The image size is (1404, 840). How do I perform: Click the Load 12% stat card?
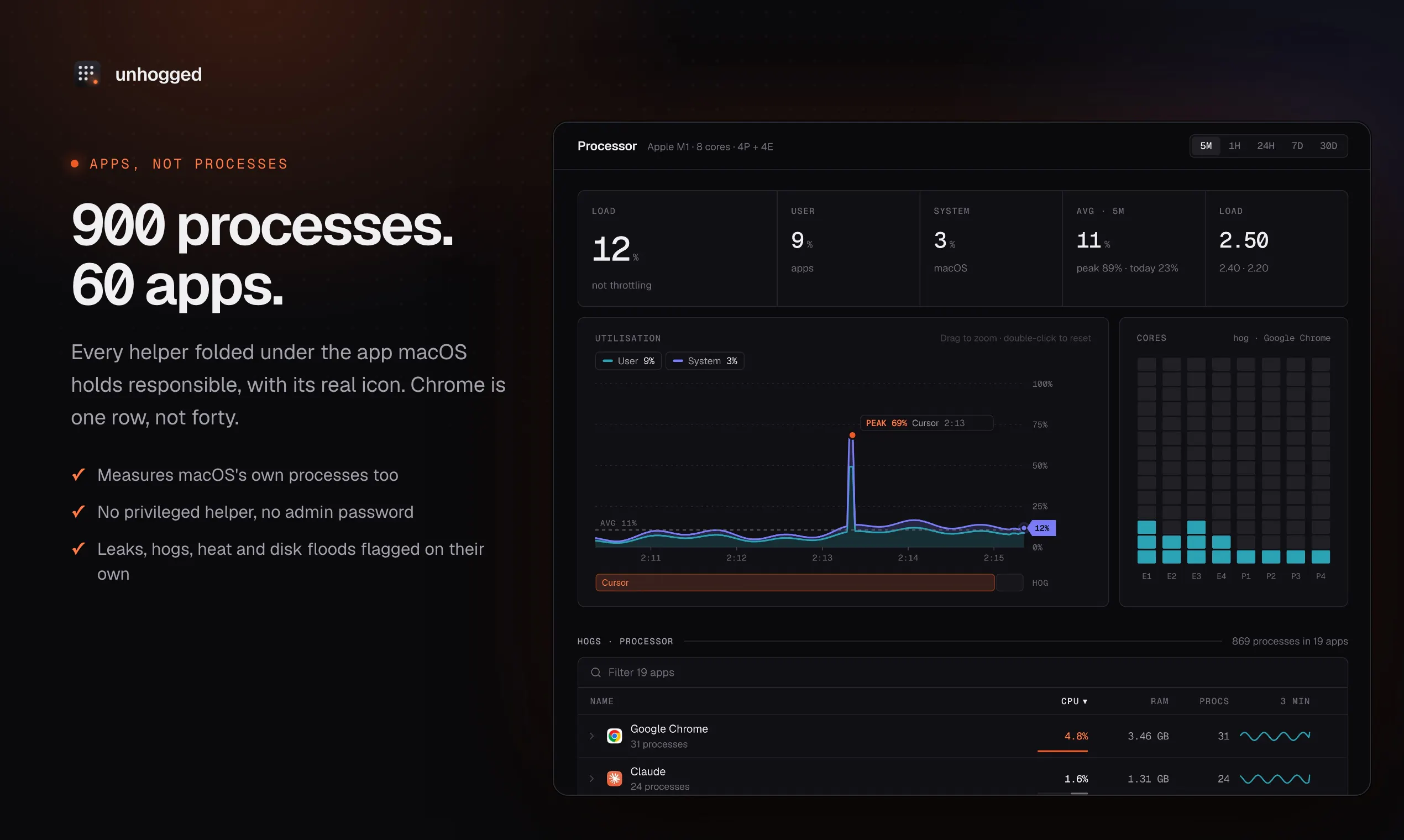pyautogui.click(x=678, y=249)
